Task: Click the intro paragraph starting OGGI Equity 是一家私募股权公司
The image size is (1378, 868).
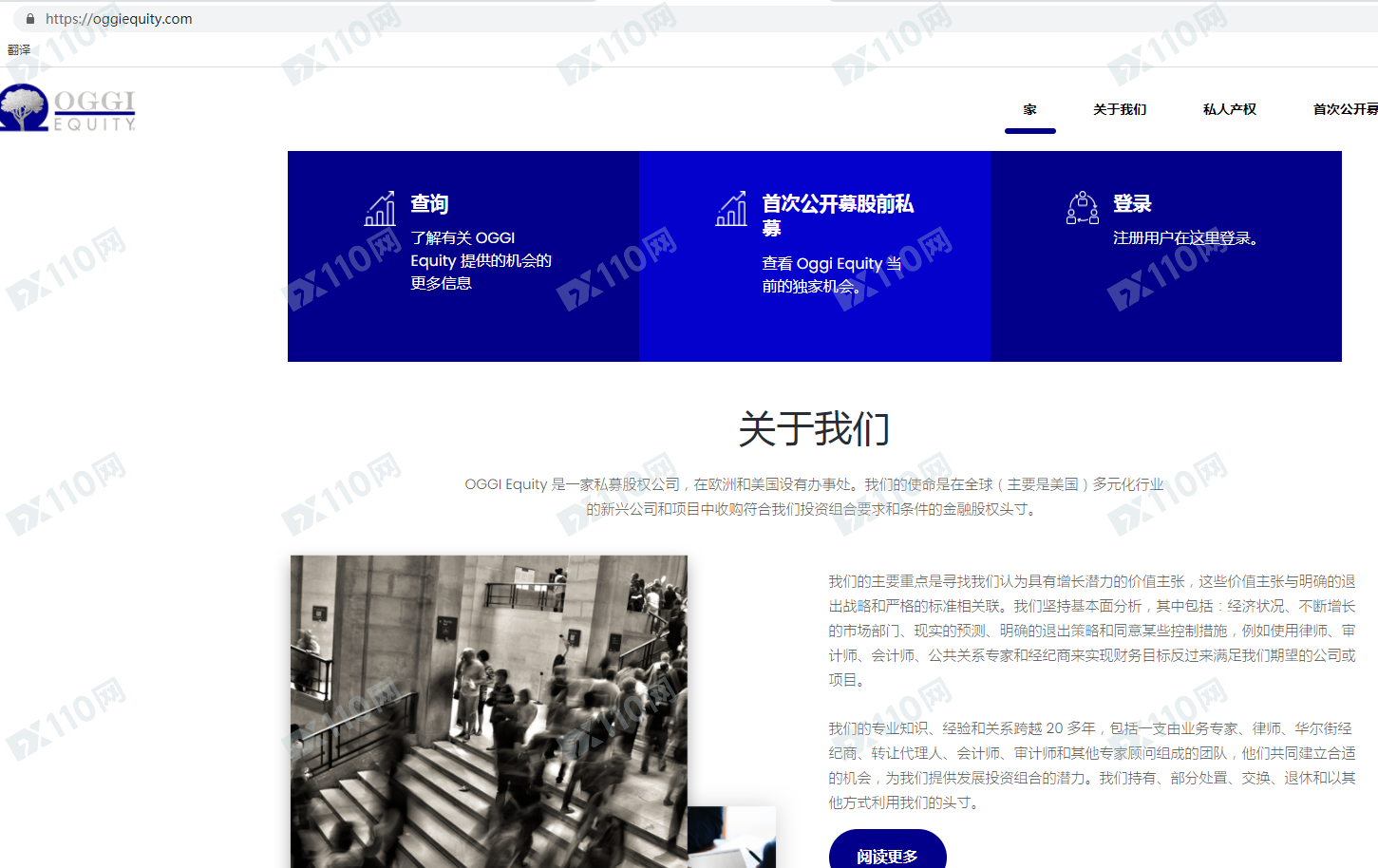Action: coord(815,497)
